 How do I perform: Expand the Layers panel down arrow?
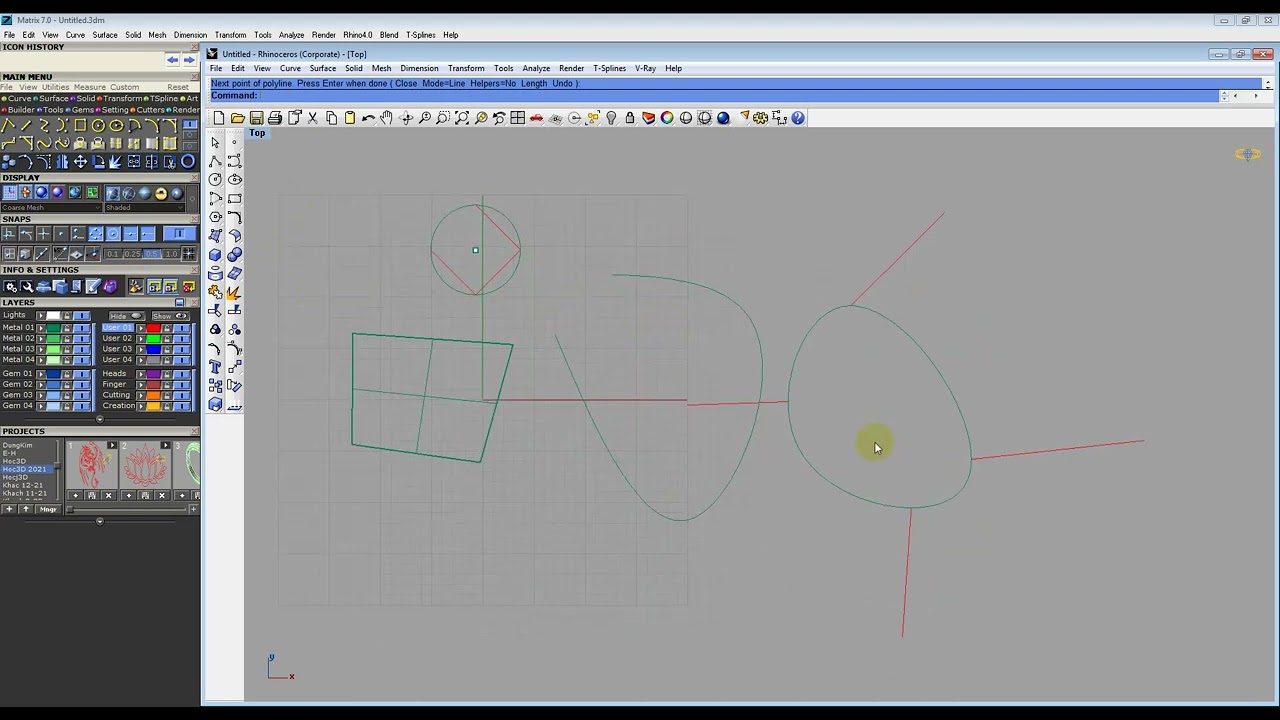[100, 419]
